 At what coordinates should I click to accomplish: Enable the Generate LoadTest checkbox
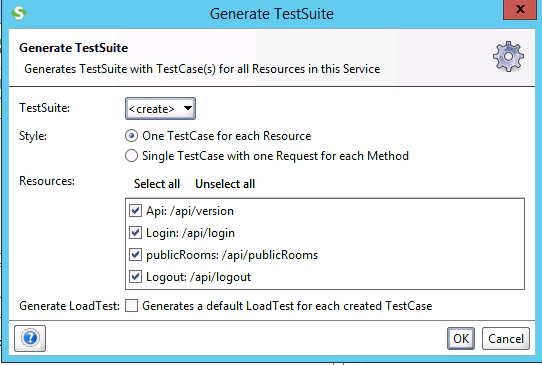(x=131, y=306)
